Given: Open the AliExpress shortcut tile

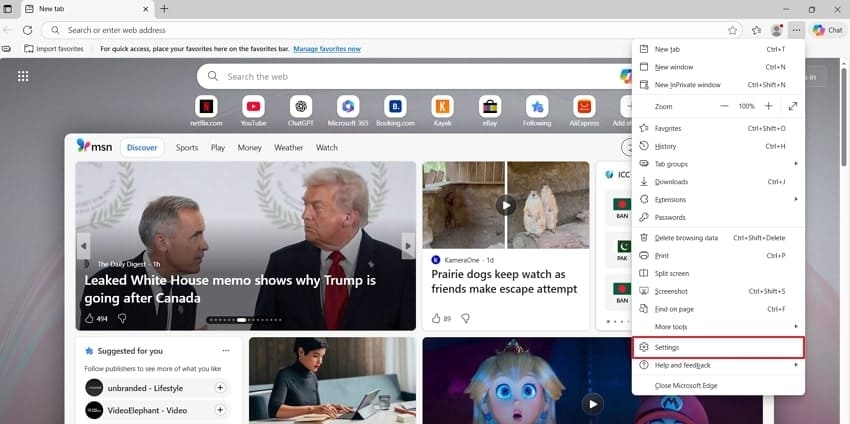Looking at the screenshot, I should point(584,111).
